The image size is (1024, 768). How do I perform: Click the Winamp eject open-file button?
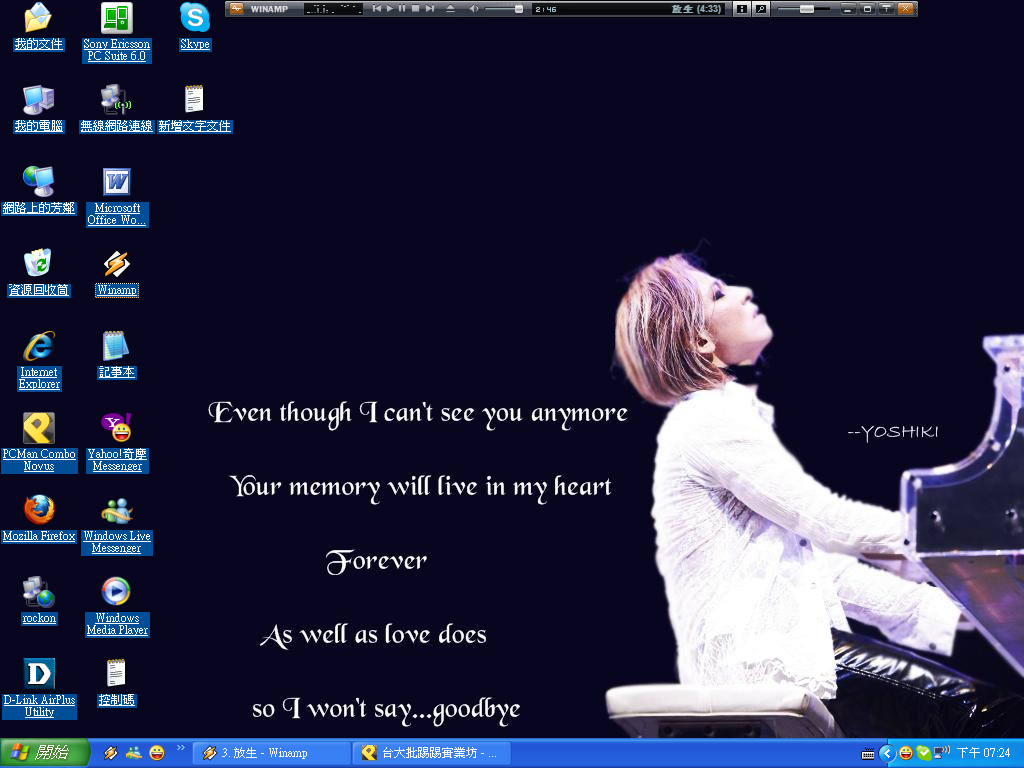[x=450, y=8]
